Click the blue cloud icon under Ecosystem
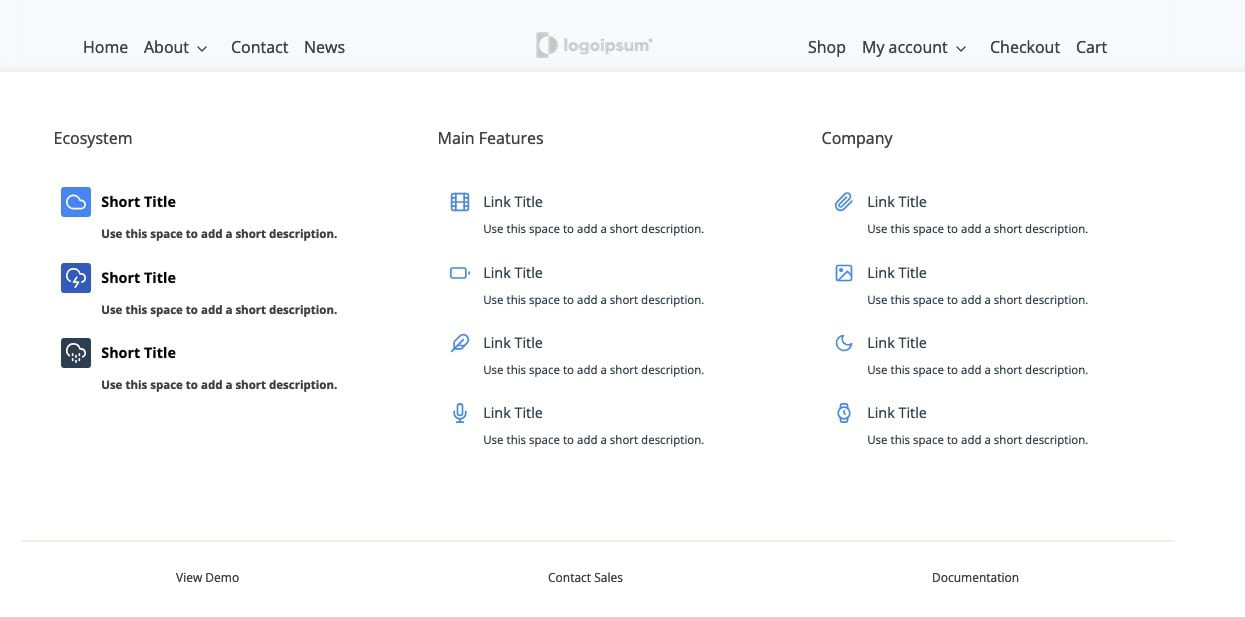1245x617 pixels. tap(76, 202)
